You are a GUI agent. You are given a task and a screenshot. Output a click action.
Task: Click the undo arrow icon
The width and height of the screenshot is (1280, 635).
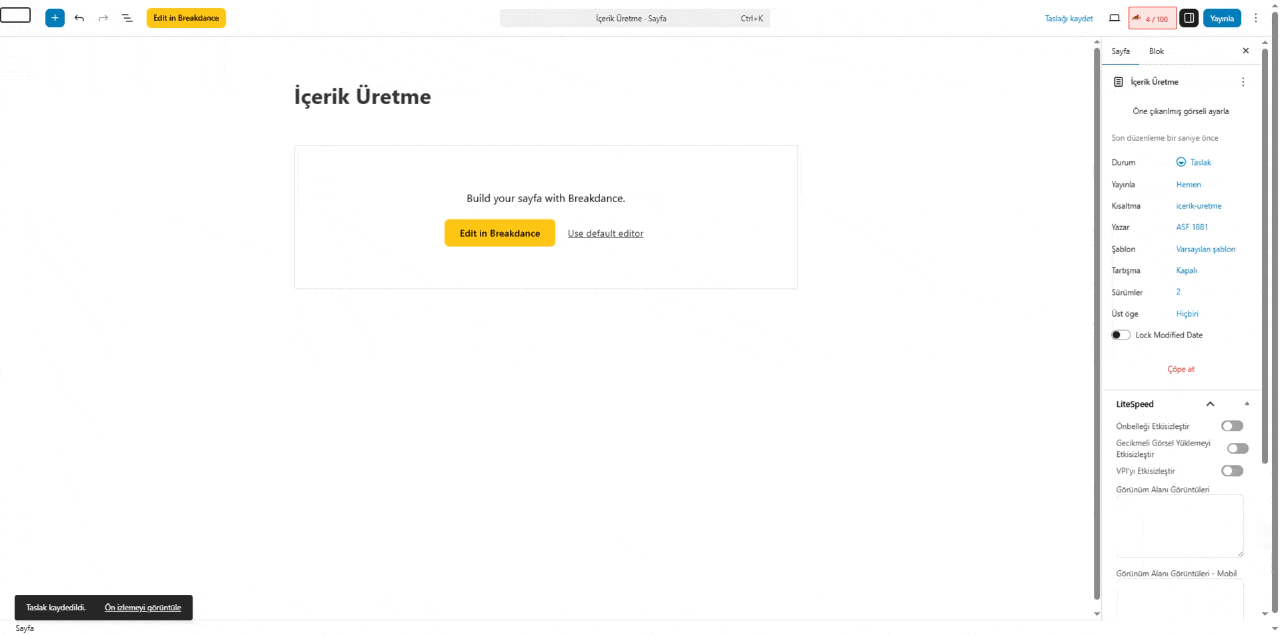click(79, 18)
